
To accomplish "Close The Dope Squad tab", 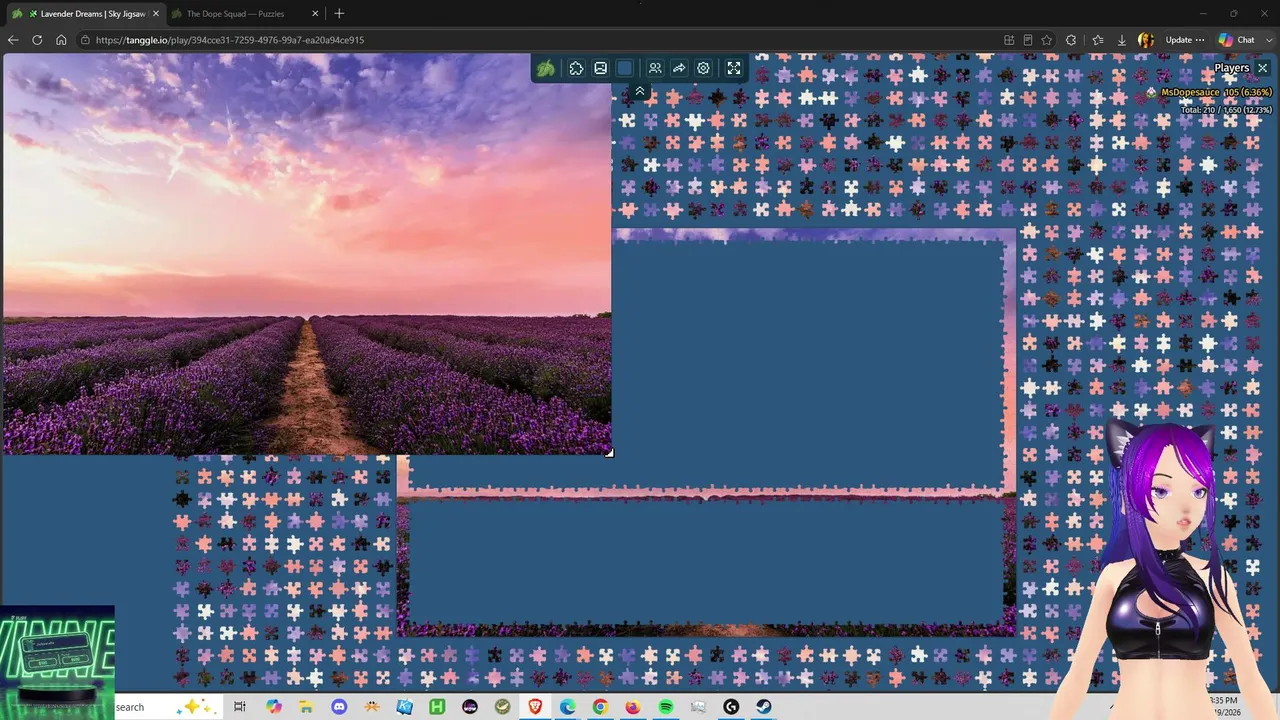I will pyautogui.click(x=316, y=14).
